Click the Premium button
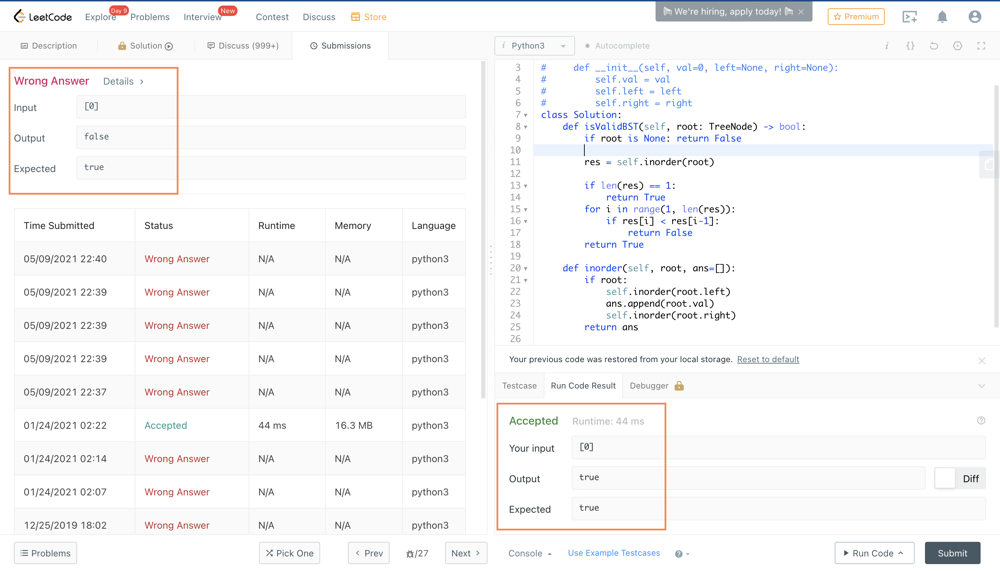The height and width of the screenshot is (571, 1000). [x=856, y=17]
